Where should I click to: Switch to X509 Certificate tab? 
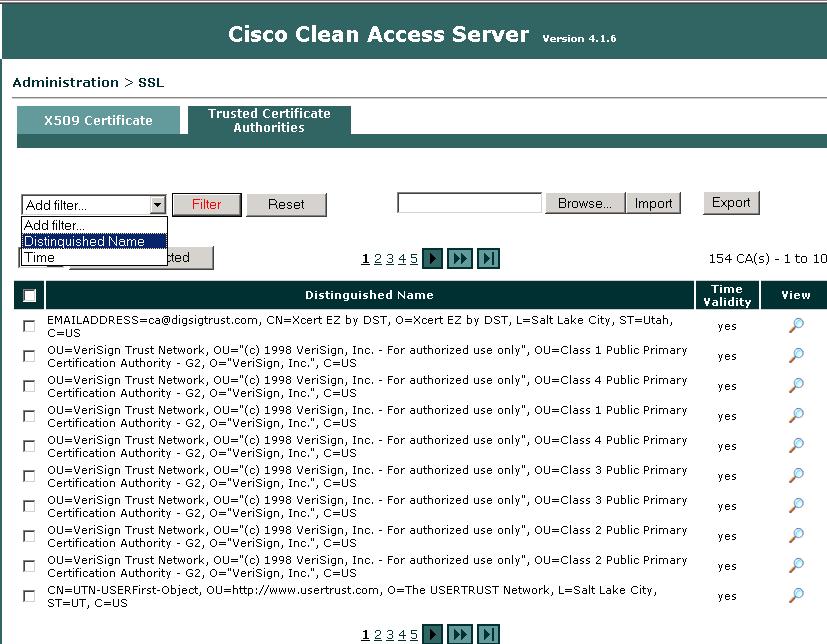pos(98,120)
